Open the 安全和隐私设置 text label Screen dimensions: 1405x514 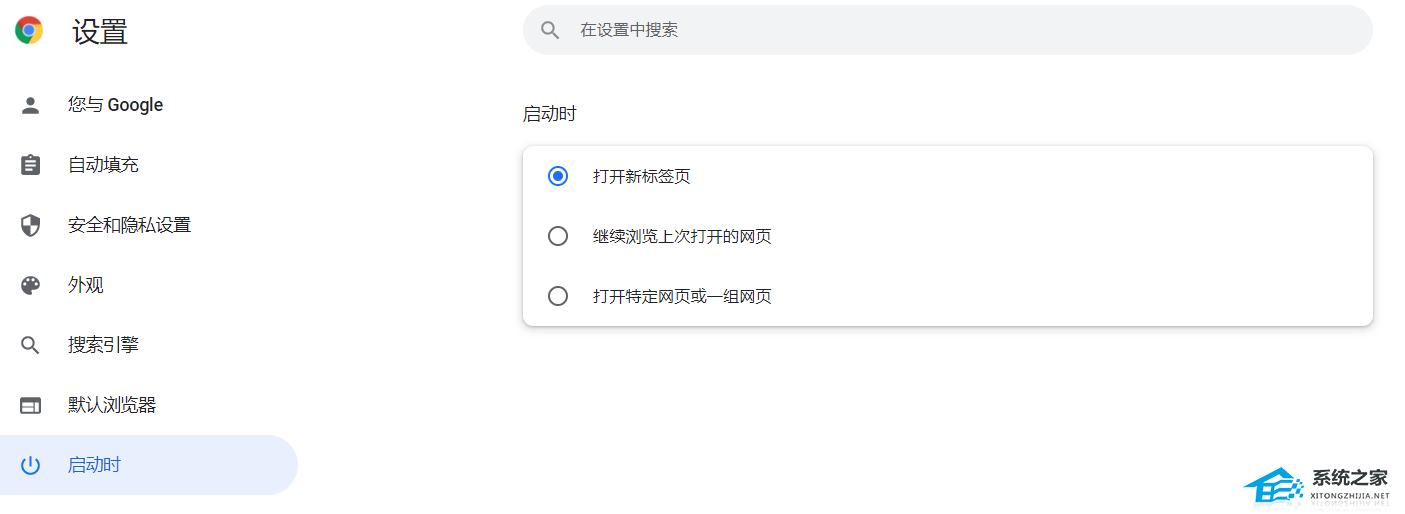(129, 225)
